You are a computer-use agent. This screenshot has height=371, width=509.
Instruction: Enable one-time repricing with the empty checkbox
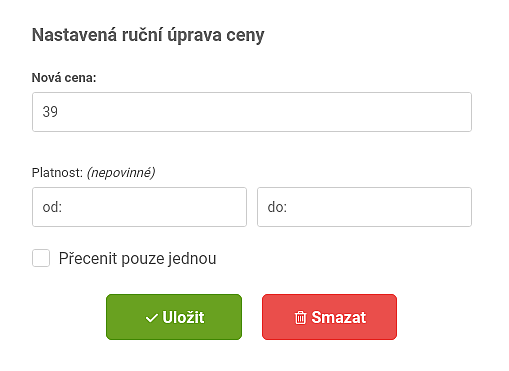click(x=41, y=258)
